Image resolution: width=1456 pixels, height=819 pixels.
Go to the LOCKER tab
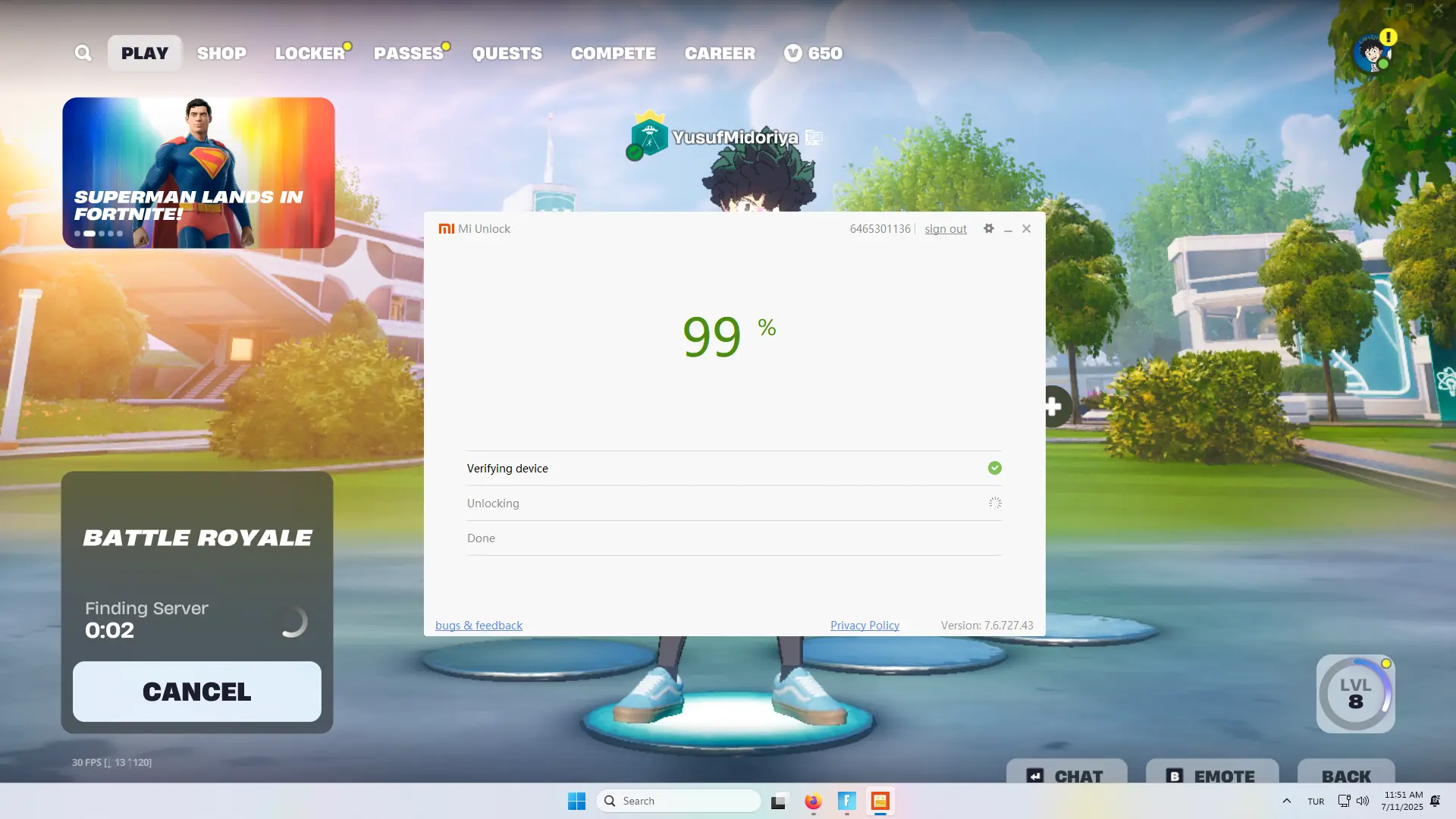point(310,53)
